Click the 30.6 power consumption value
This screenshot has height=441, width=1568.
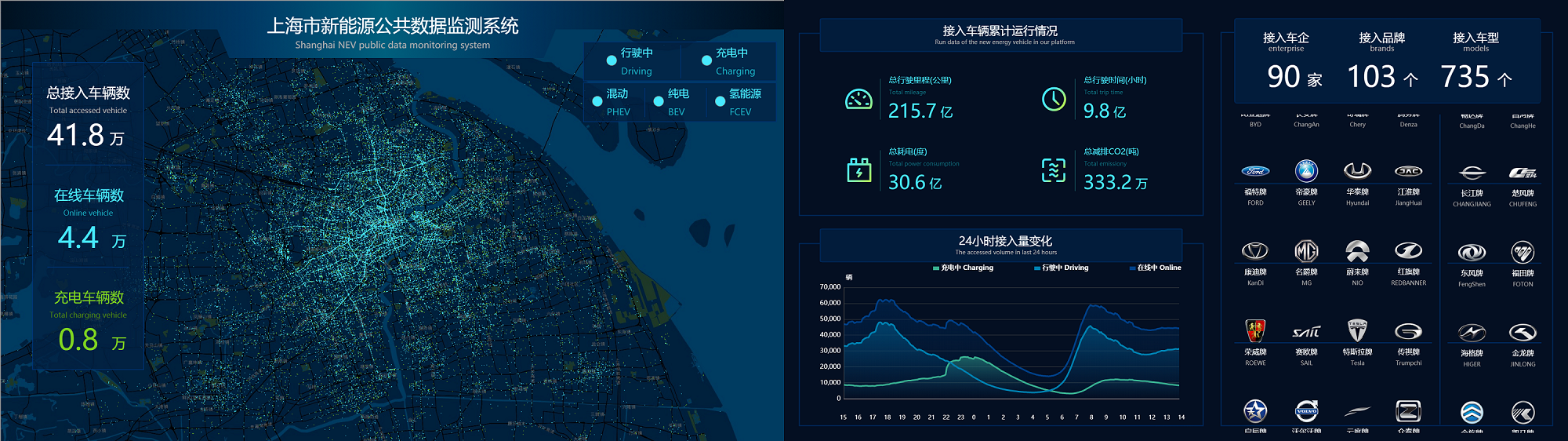(x=907, y=182)
